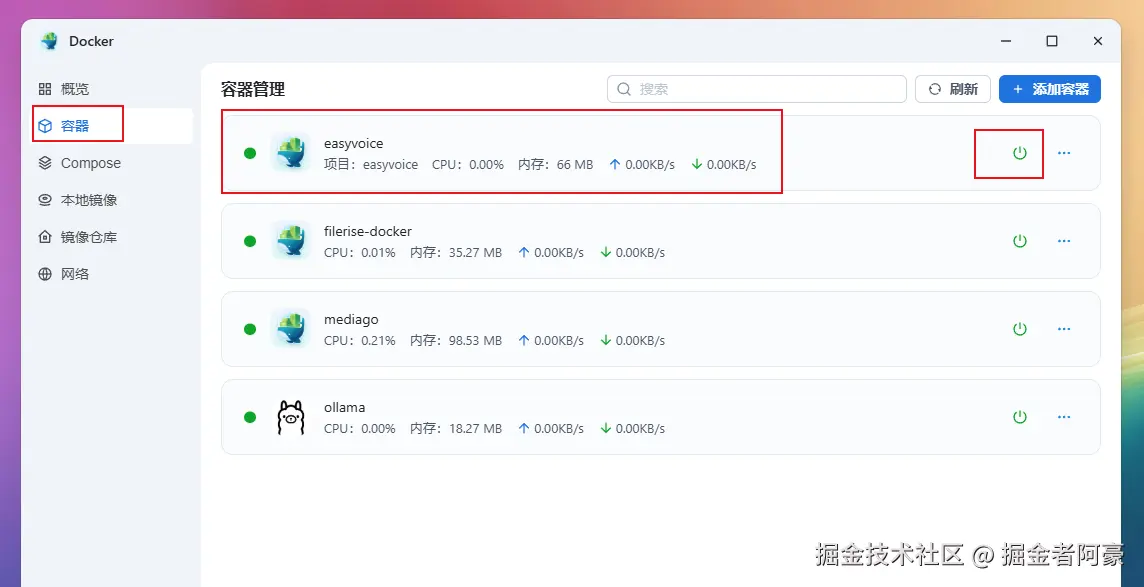This screenshot has width=1144, height=587.
Task: Toggle power for the ollama container
Action: point(1020,417)
